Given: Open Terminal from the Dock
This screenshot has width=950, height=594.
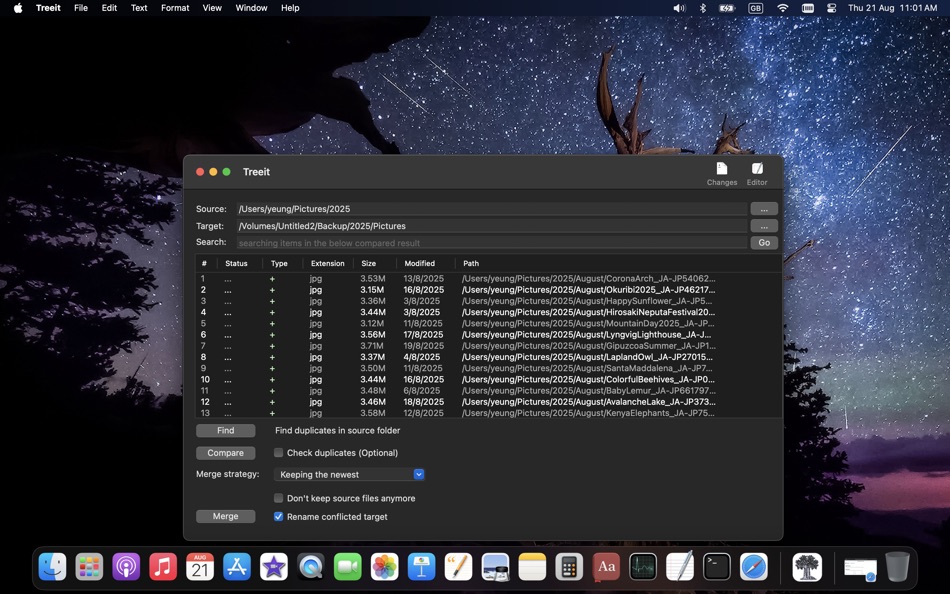Looking at the screenshot, I should click(717, 567).
